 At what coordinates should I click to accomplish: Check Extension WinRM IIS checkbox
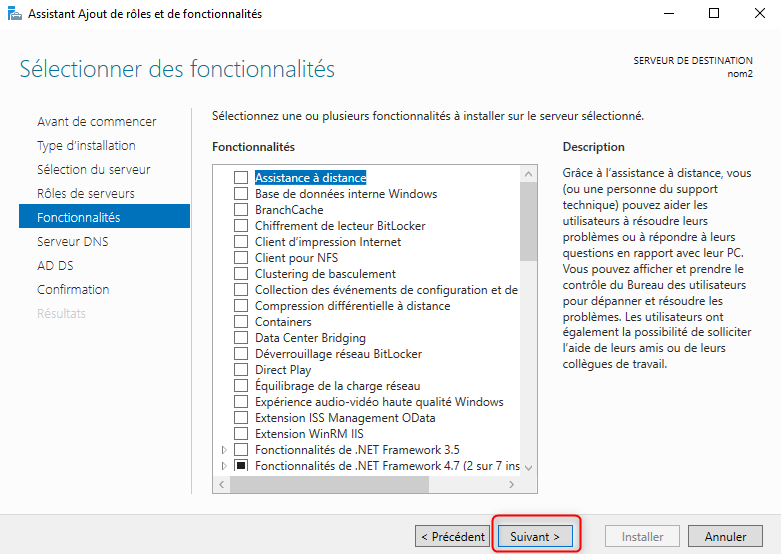[x=241, y=433]
